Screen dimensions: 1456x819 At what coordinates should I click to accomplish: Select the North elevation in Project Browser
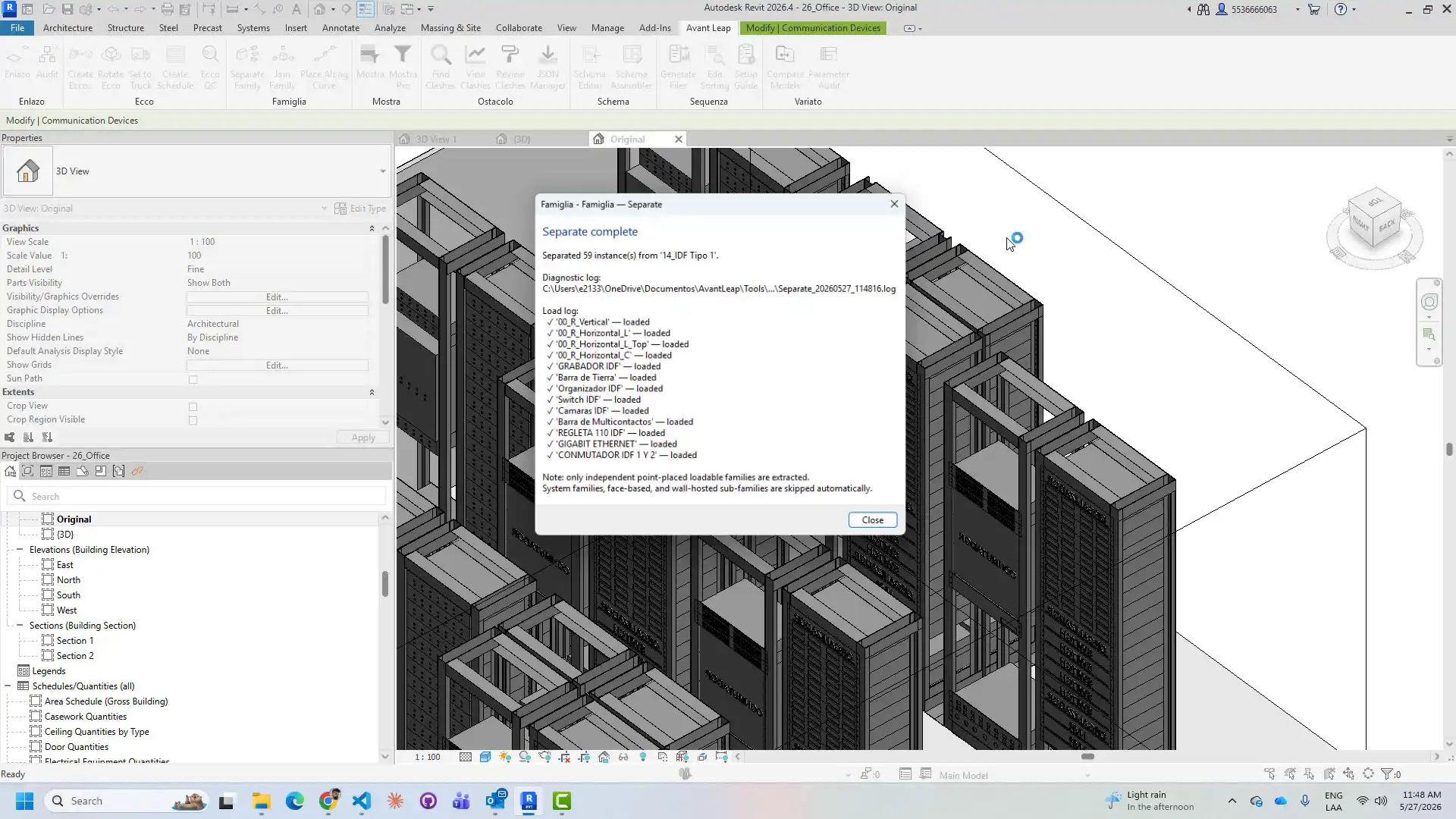(x=68, y=580)
